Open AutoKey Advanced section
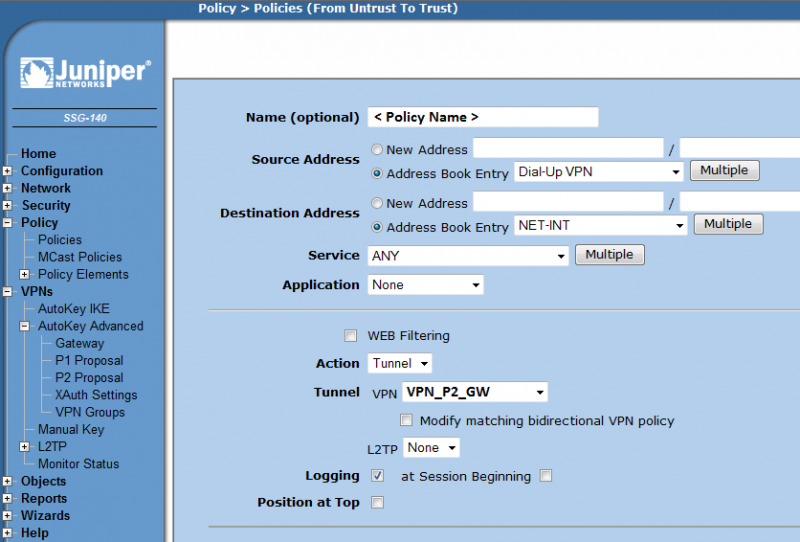 91,326
